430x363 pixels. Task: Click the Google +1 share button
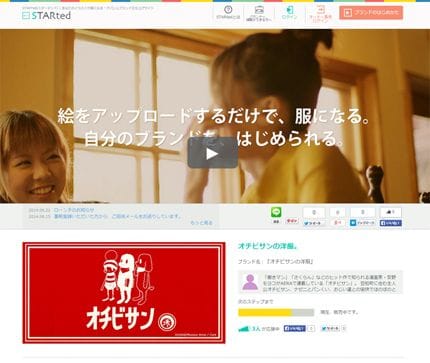coord(337,223)
